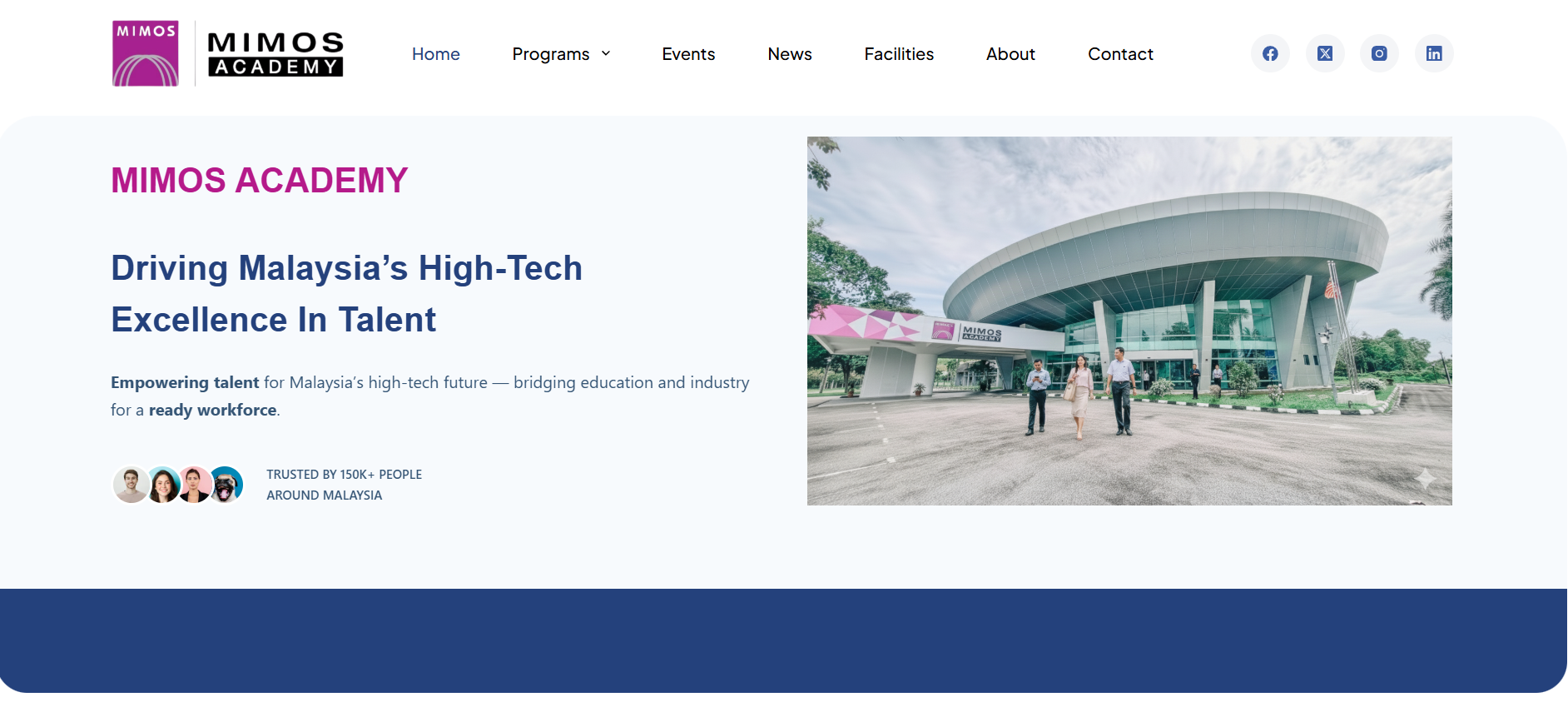The image size is (1568, 722).
Task: Select the bearded man avatar
Action: (131, 485)
